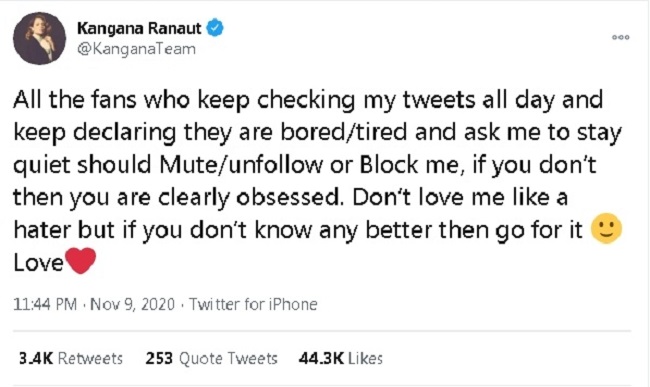Open the 11:44 PM timestamp link
650x387 pixels.
point(45,304)
